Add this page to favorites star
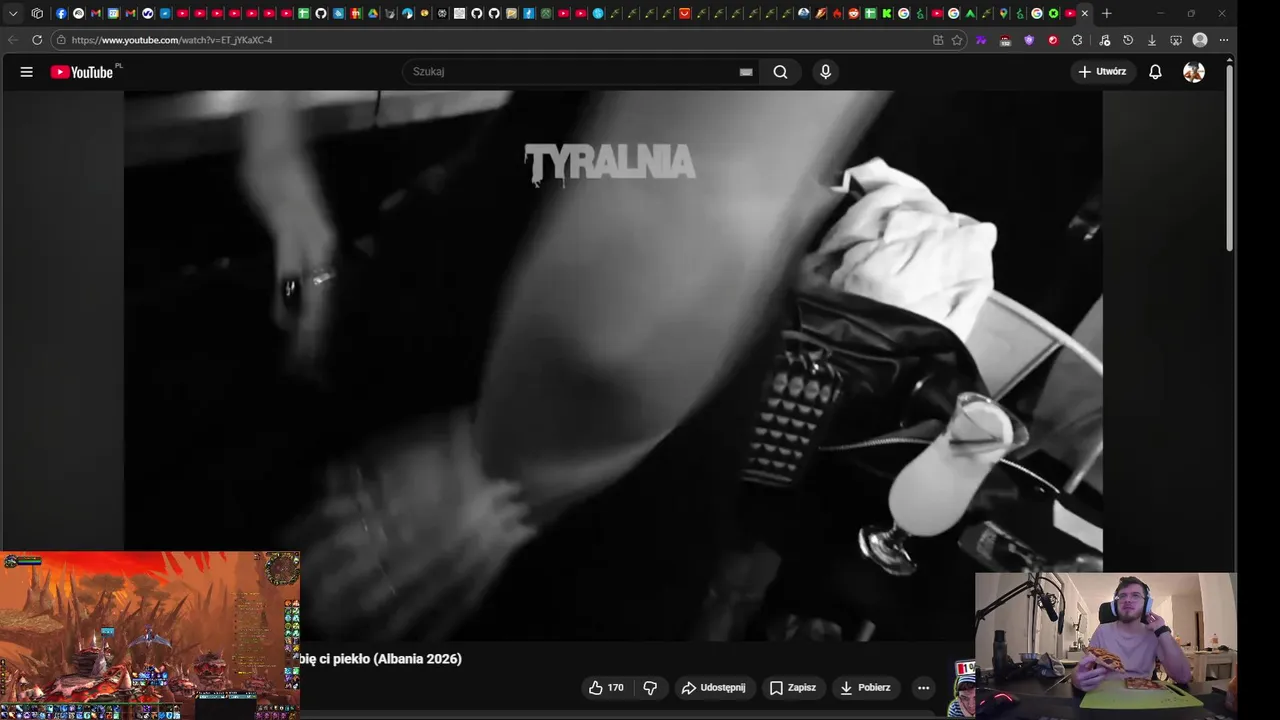The image size is (1280, 720). tap(957, 40)
